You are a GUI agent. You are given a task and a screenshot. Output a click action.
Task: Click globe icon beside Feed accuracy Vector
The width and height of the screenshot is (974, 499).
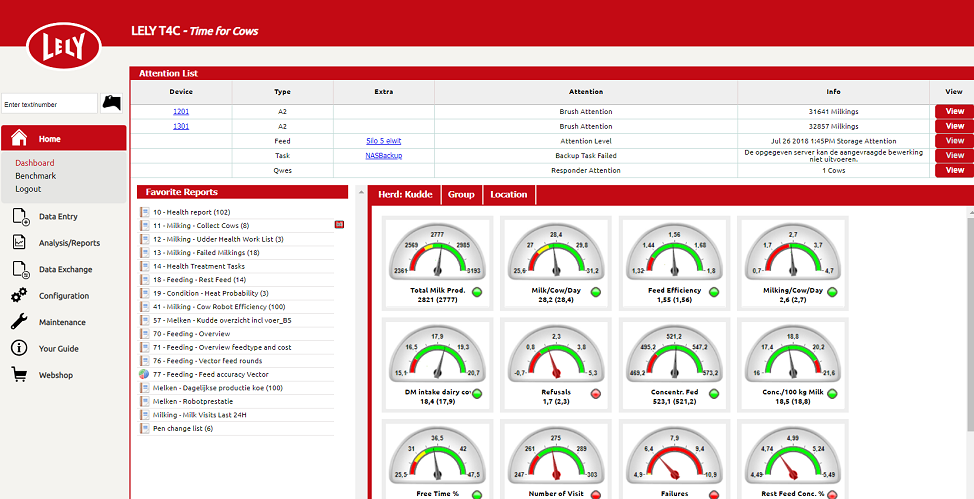[x=145, y=374]
